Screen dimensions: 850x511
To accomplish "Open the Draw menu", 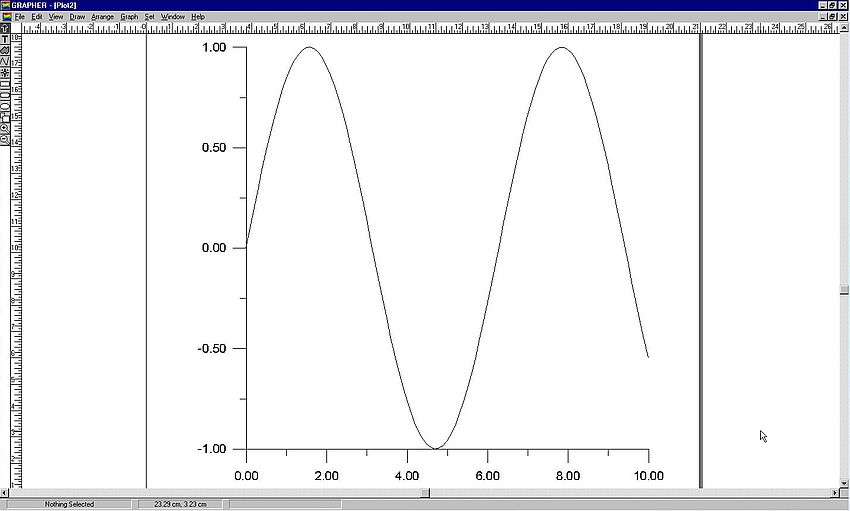I will (x=78, y=17).
